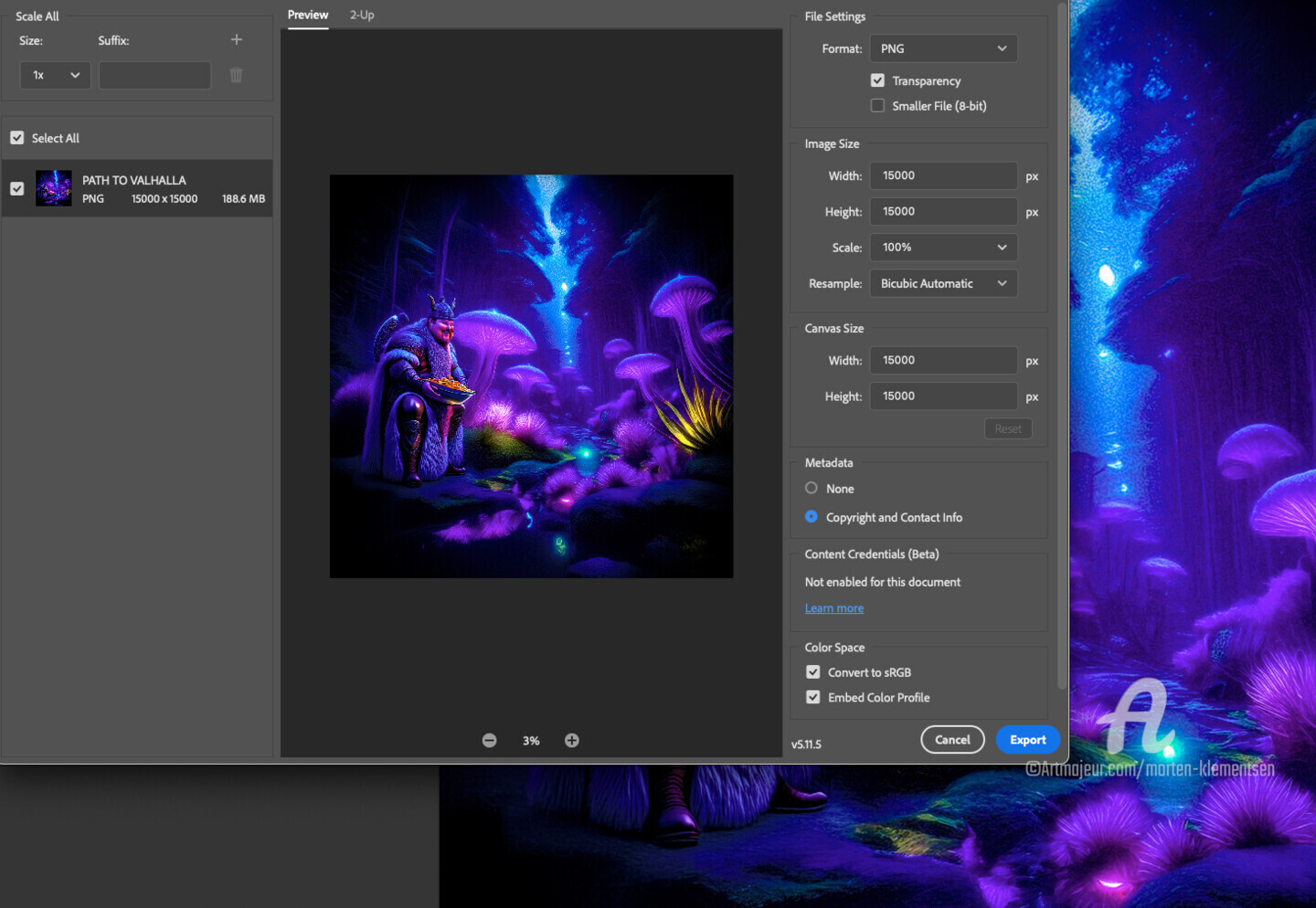This screenshot has height=908, width=1316.
Task: Enable Smaller File (8-bit) option
Action: click(x=877, y=106)
